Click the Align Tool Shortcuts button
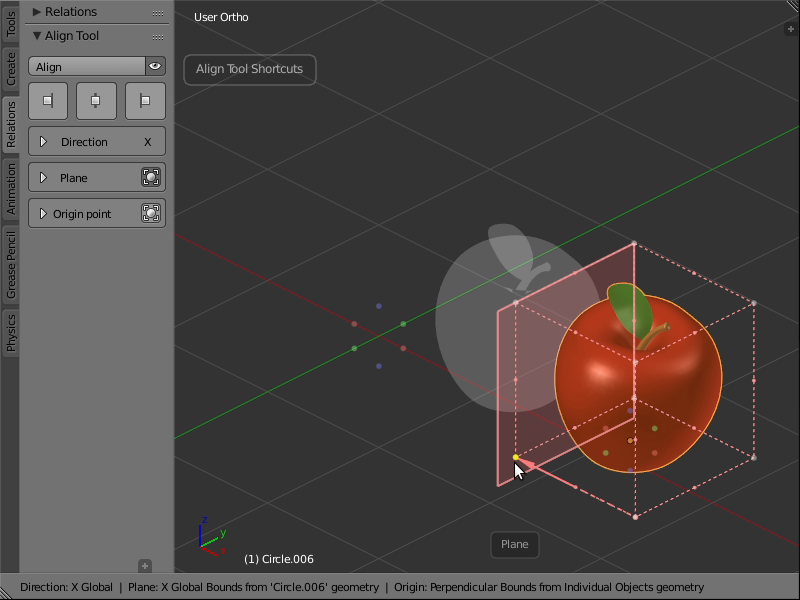The image size is (800, 600). pos(249,69)
